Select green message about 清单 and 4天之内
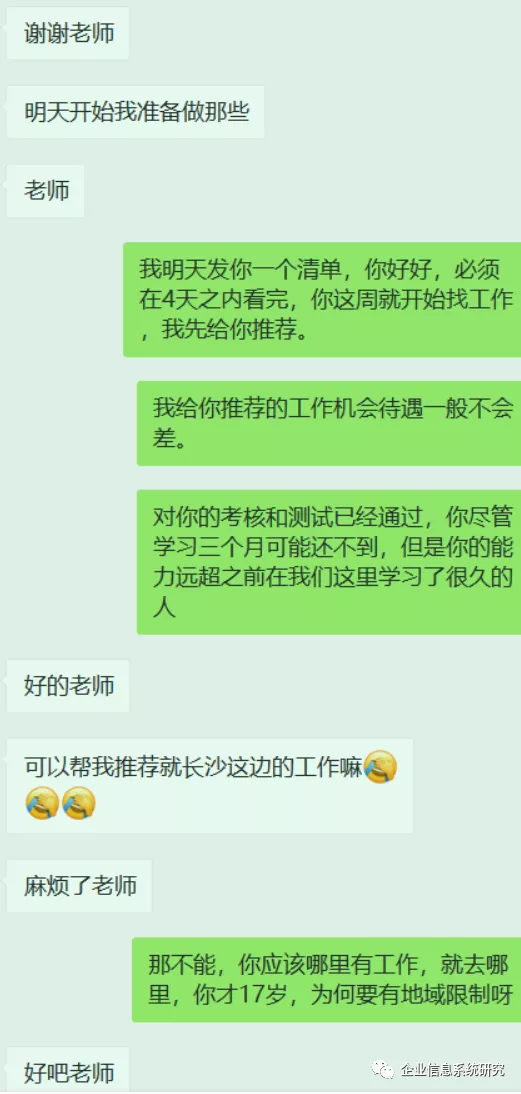 pos(322,299)
